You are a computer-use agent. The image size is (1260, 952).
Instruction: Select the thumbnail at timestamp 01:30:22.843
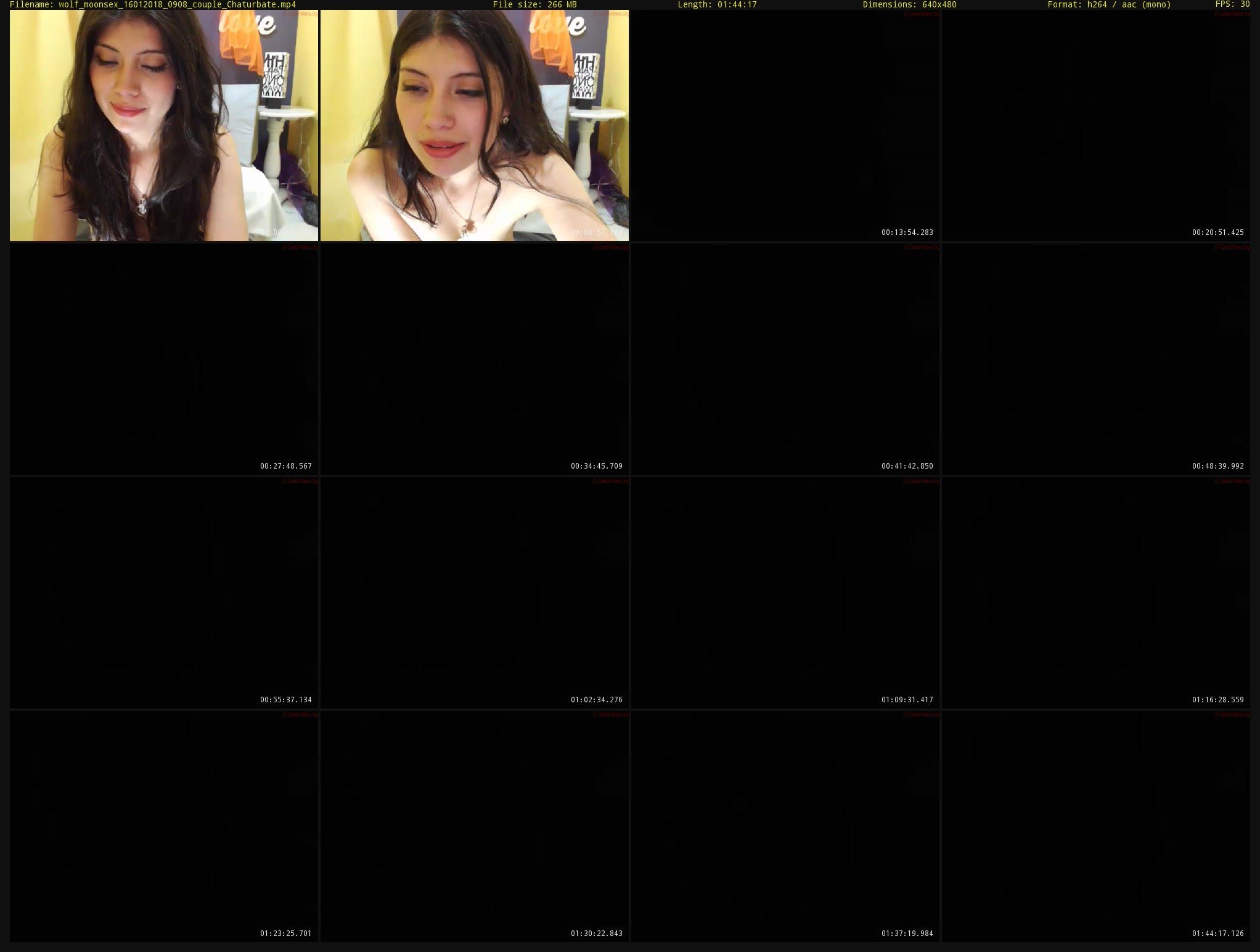pyautogui.click(x=475, y=826)
